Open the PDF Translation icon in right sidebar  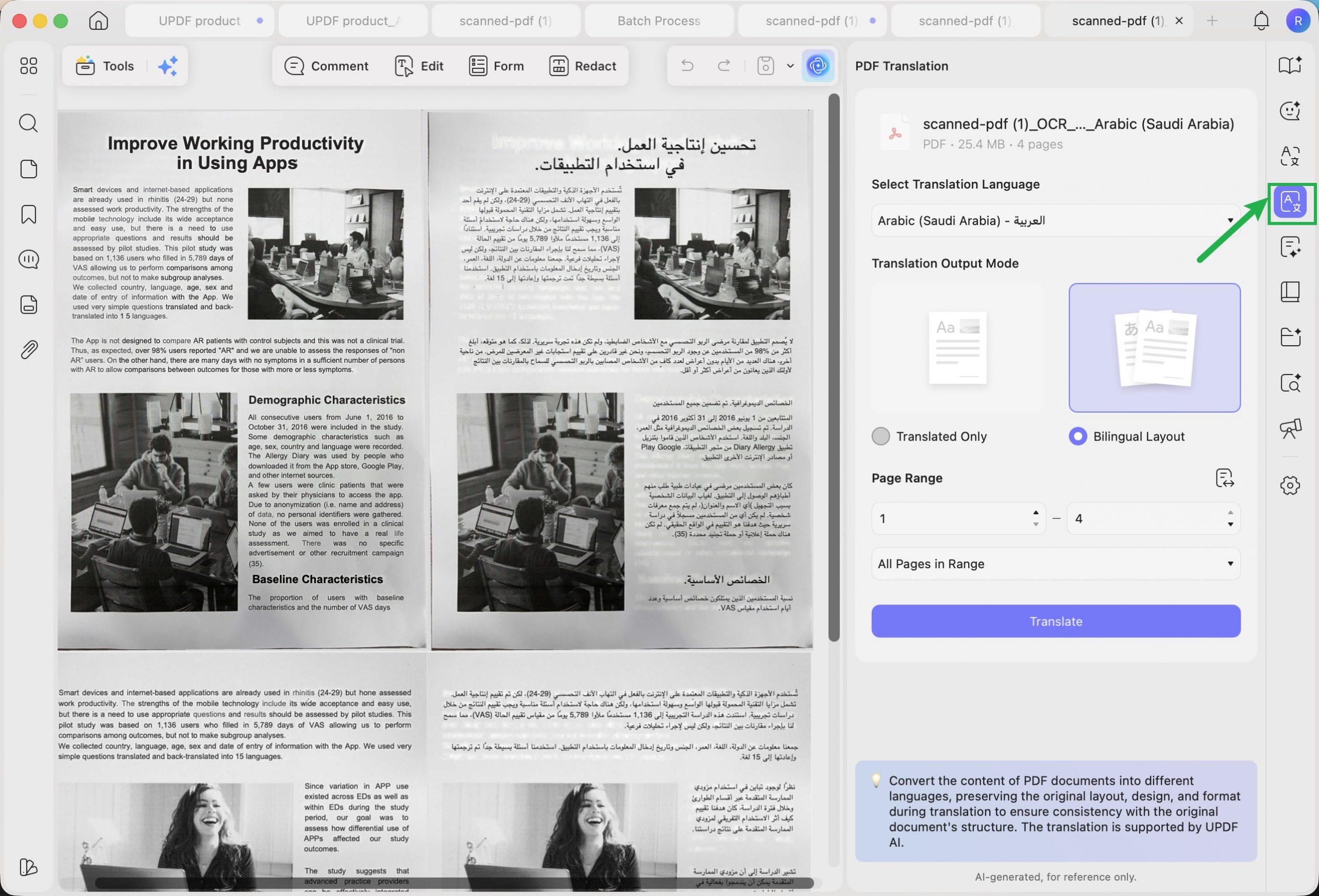[x=1290, y=203]
